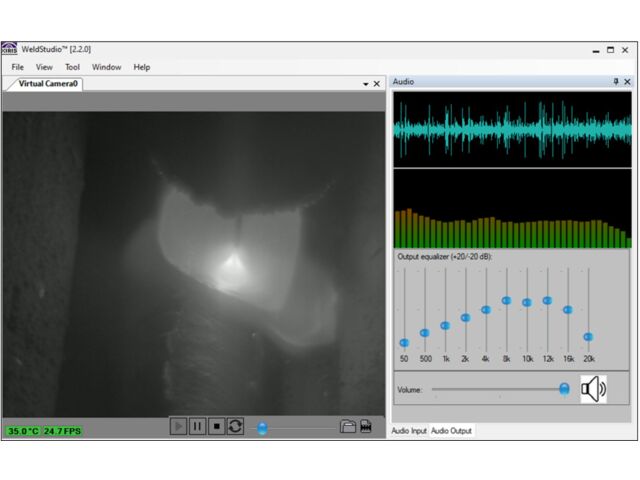640x480 pixels.
Task: Switch to the Audio Input tab
Action: click(x=408, y=431)
